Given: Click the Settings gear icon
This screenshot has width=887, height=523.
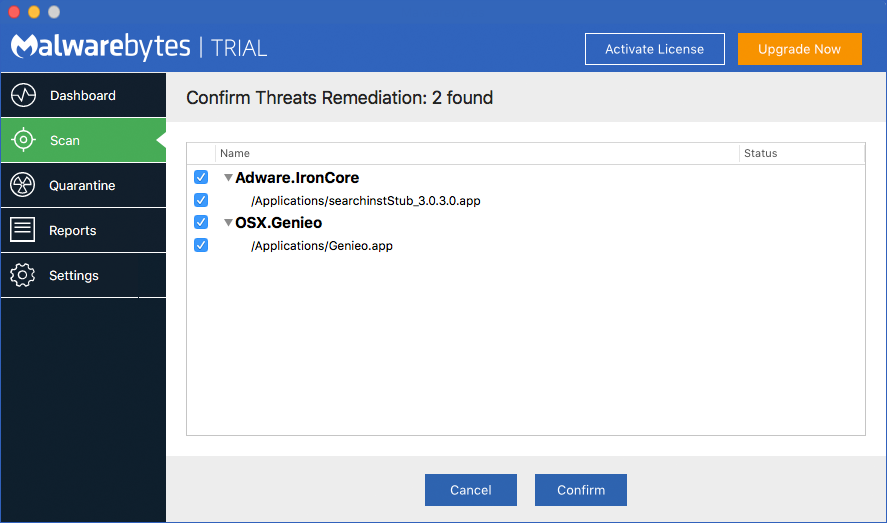Looking at the screenshot, I should tap(23, 275).
